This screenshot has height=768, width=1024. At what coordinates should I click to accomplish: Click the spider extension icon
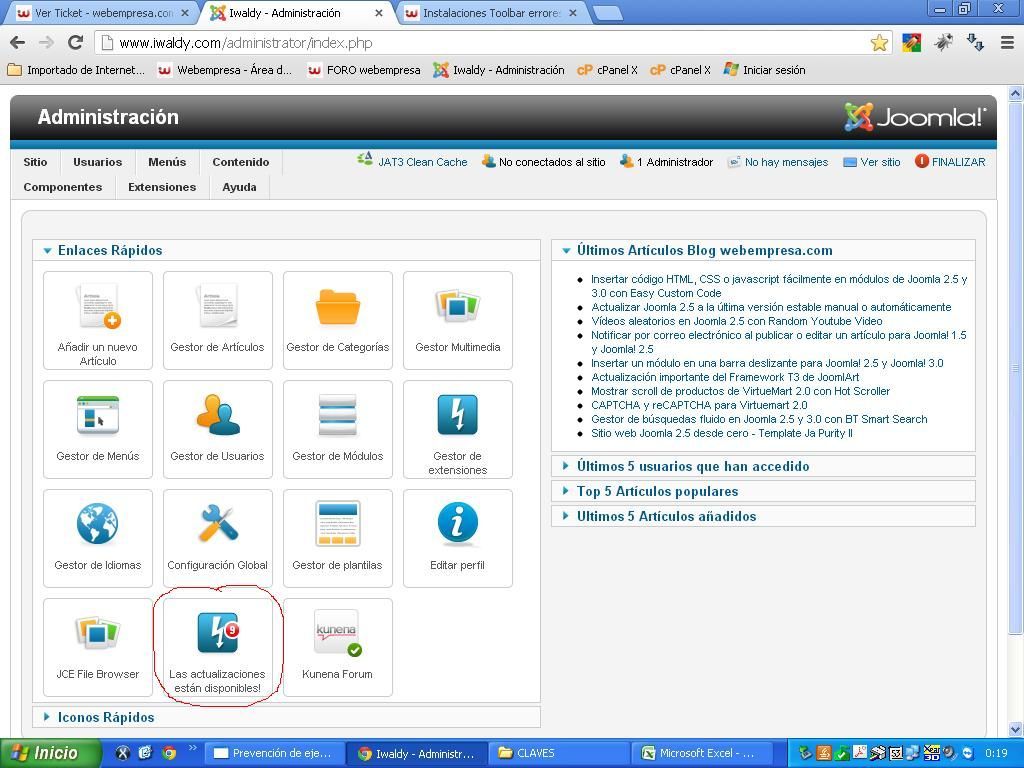[x=943, y=43]
